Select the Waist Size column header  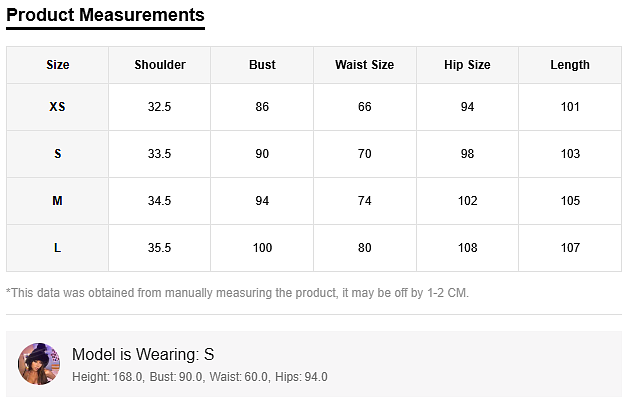(x=364, y=65)
